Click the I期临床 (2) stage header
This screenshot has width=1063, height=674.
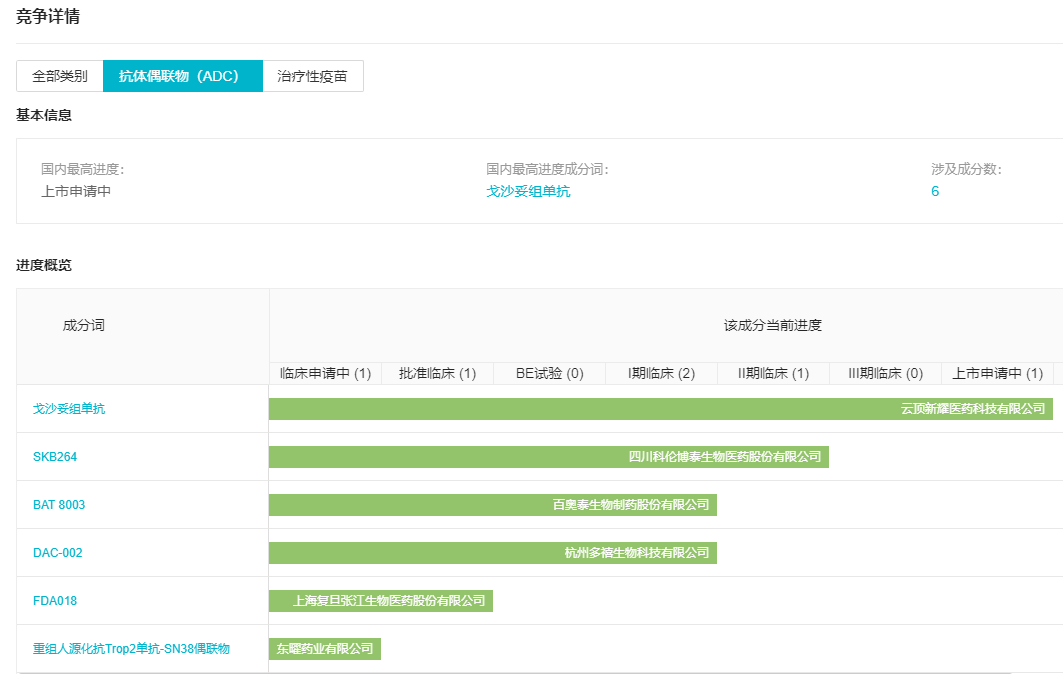point(661,374)
